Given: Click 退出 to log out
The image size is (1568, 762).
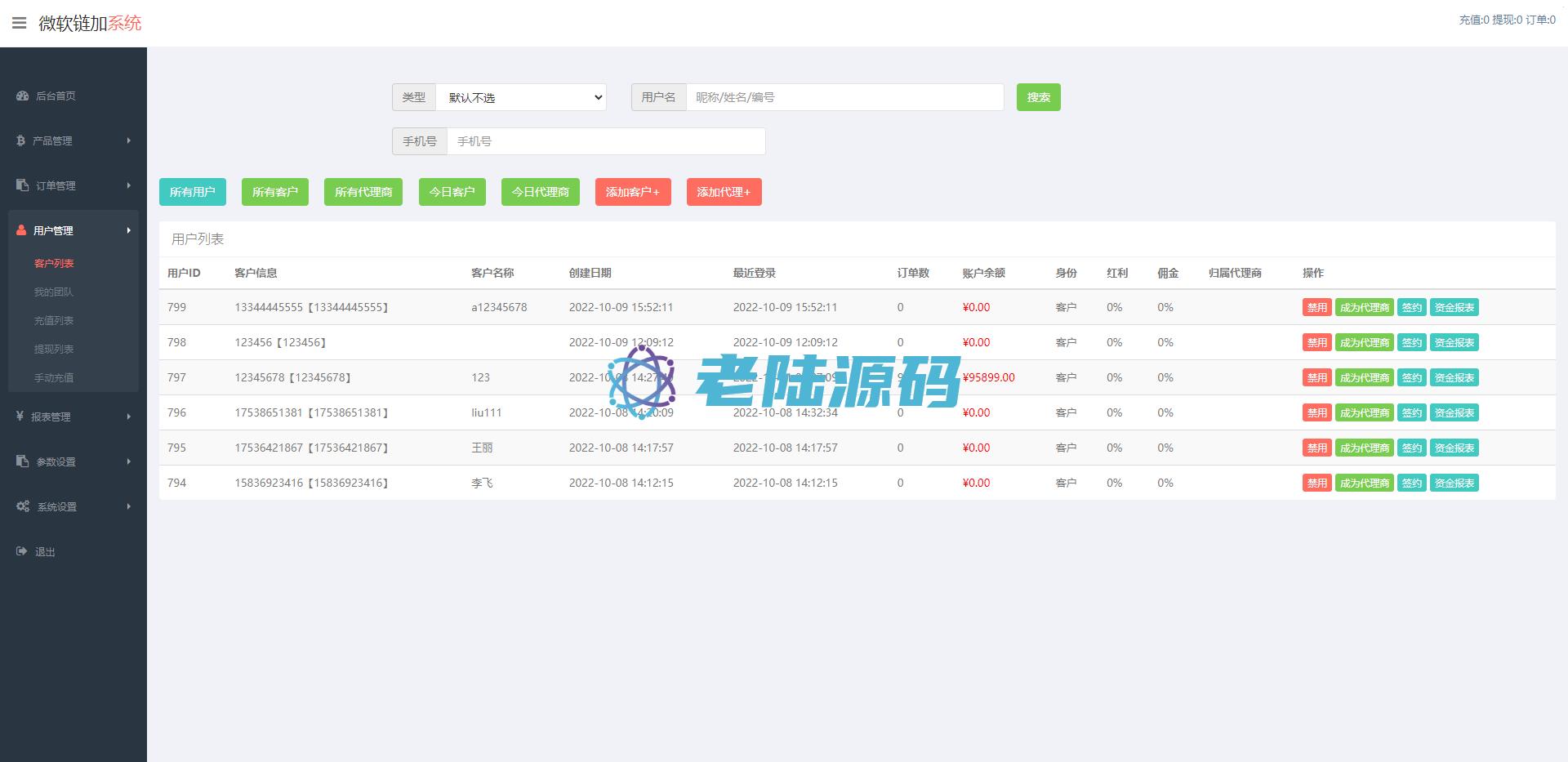Looking at the screenshot, I should pyautogui.click(x=45, y=551).
